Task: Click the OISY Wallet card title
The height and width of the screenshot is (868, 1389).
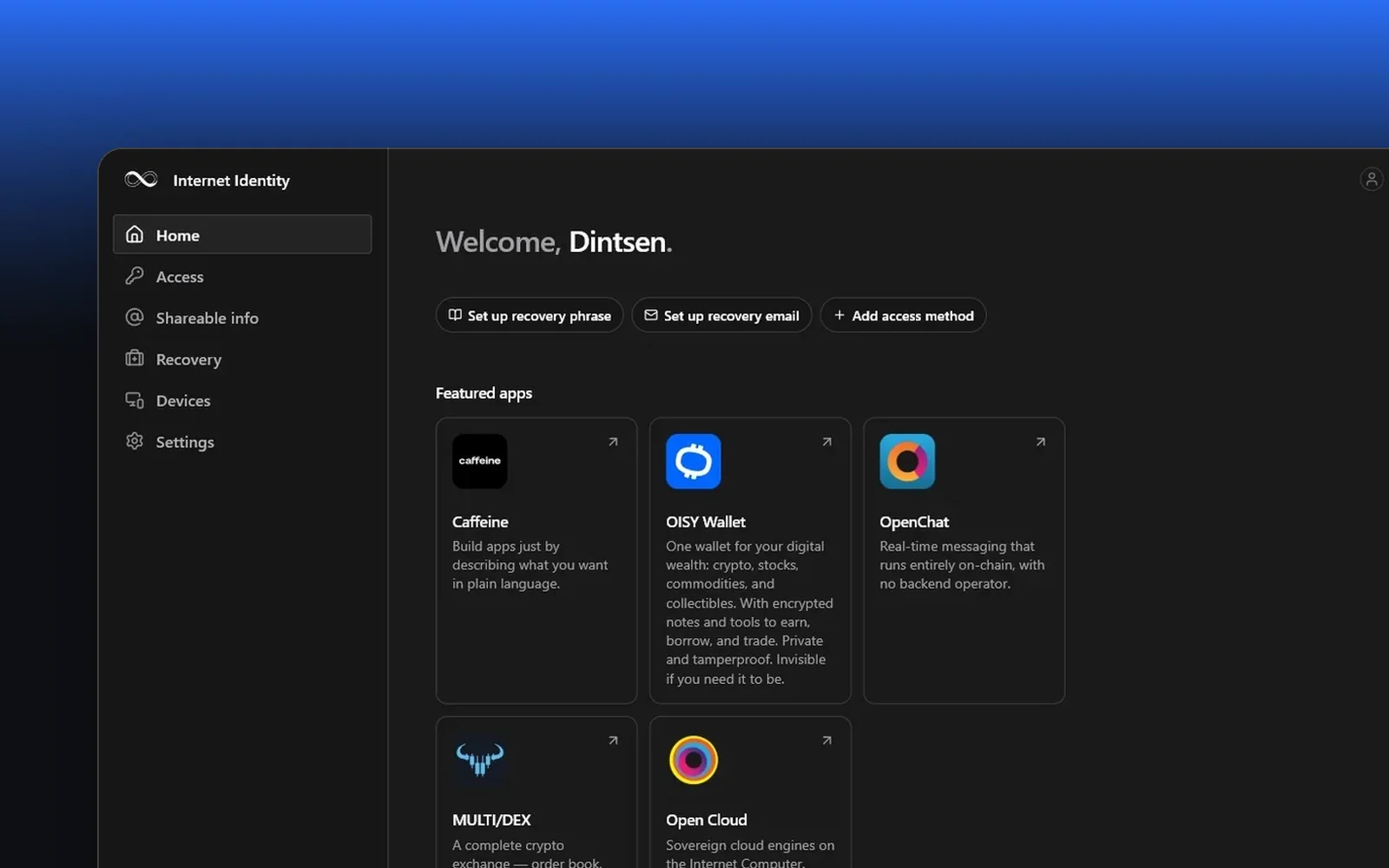Action: pos(706,522)
